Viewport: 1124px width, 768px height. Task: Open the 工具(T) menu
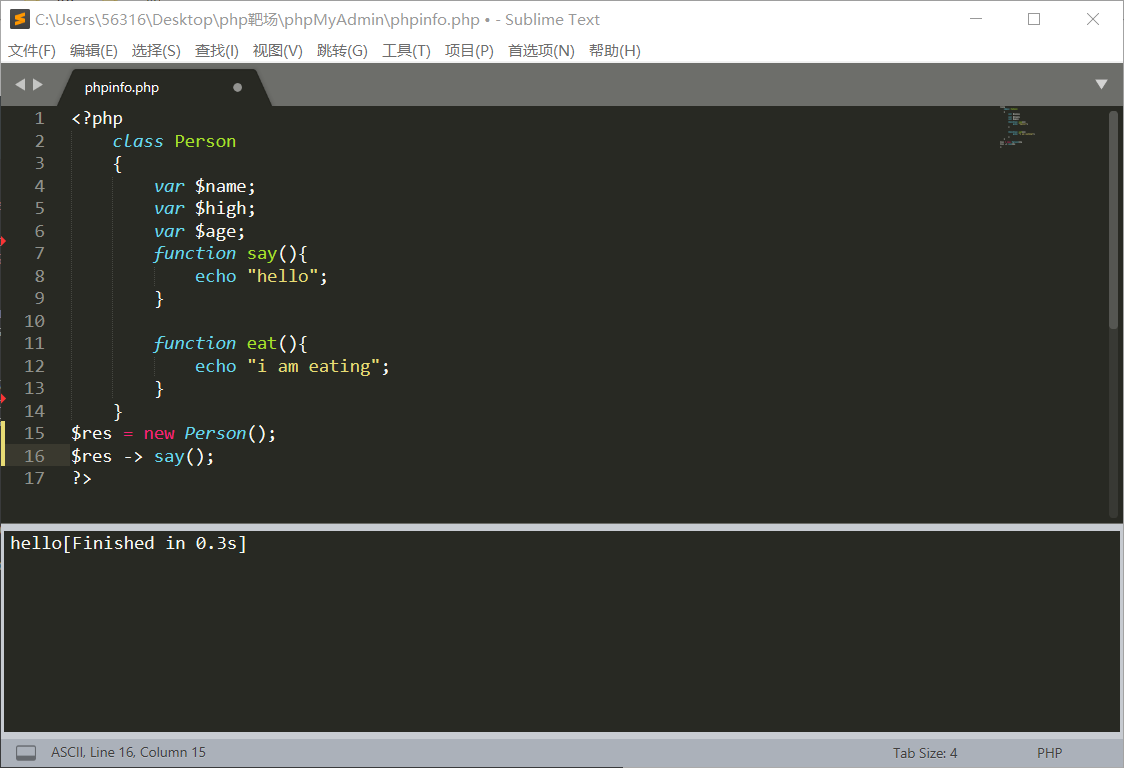(406, 51)
